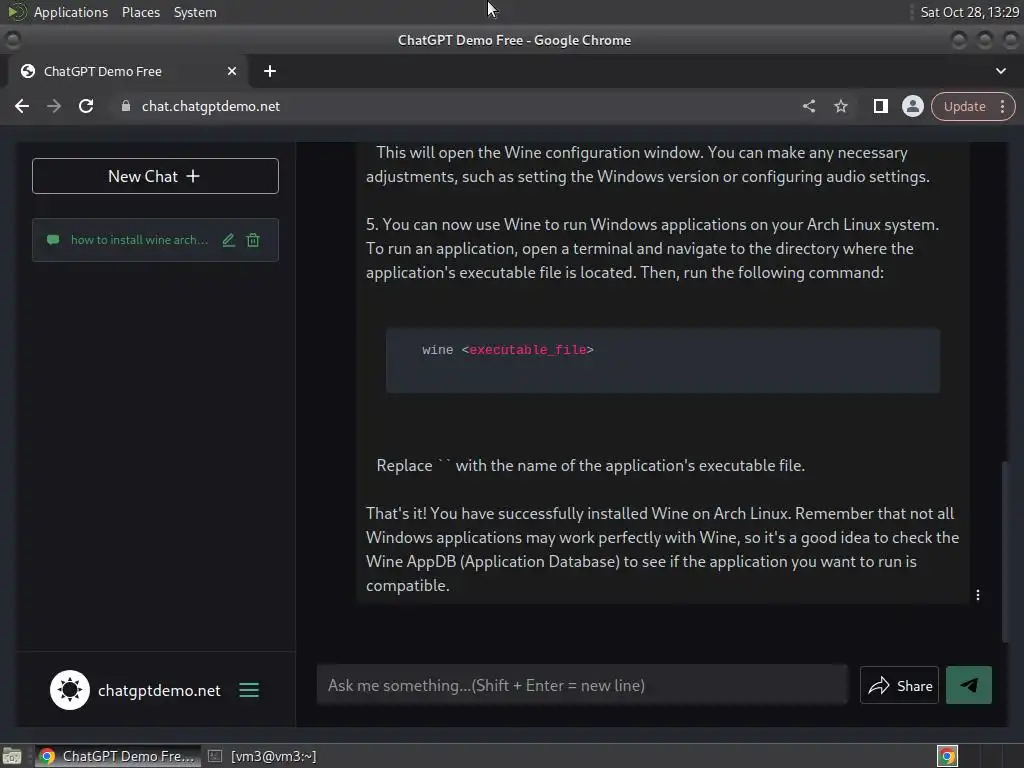Open the Chrome profile avatar
1024x768 pixels.
[912, 106]
